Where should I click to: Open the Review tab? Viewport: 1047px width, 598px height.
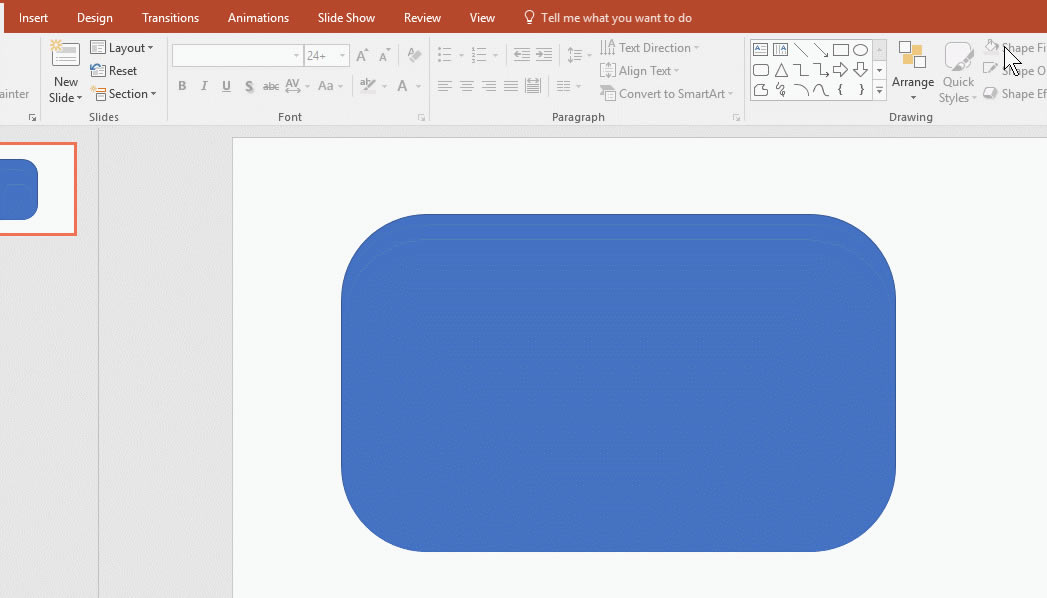click(423, 18)
